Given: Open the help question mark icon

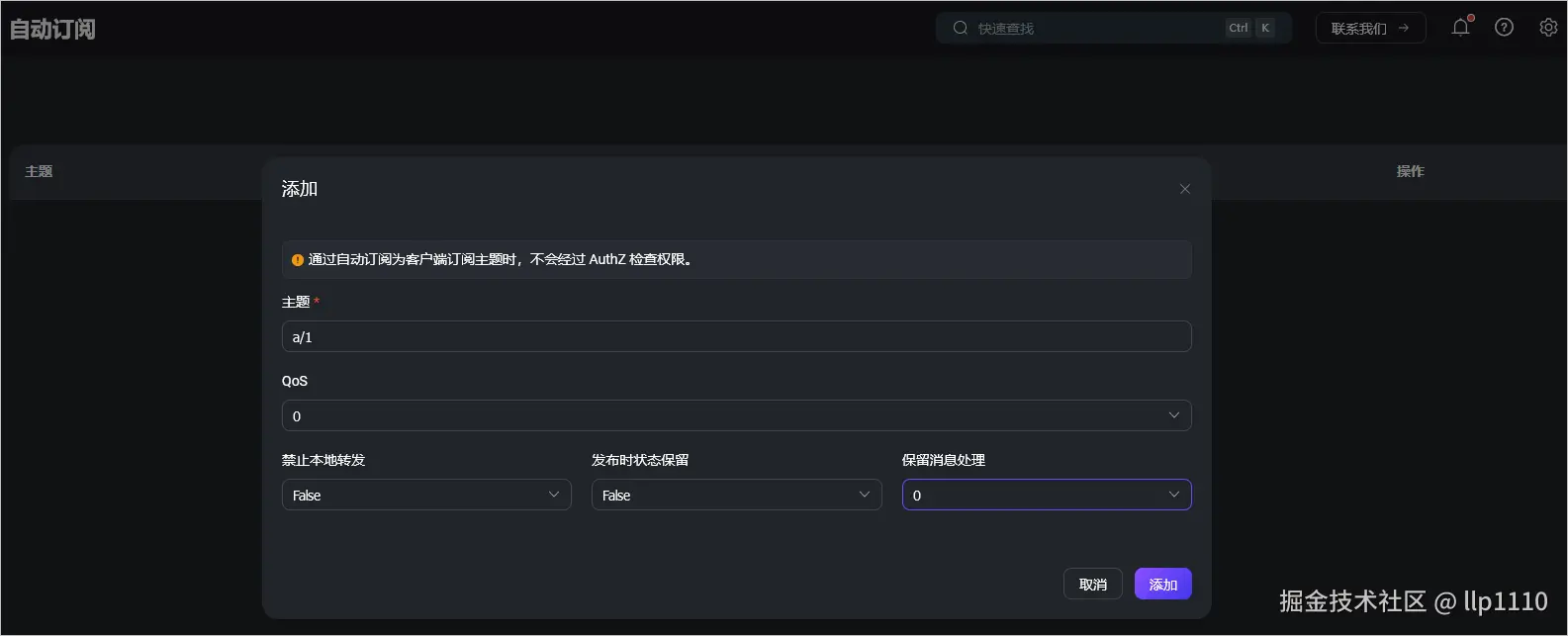Looking at the screenshot, I should [1504, 28].
